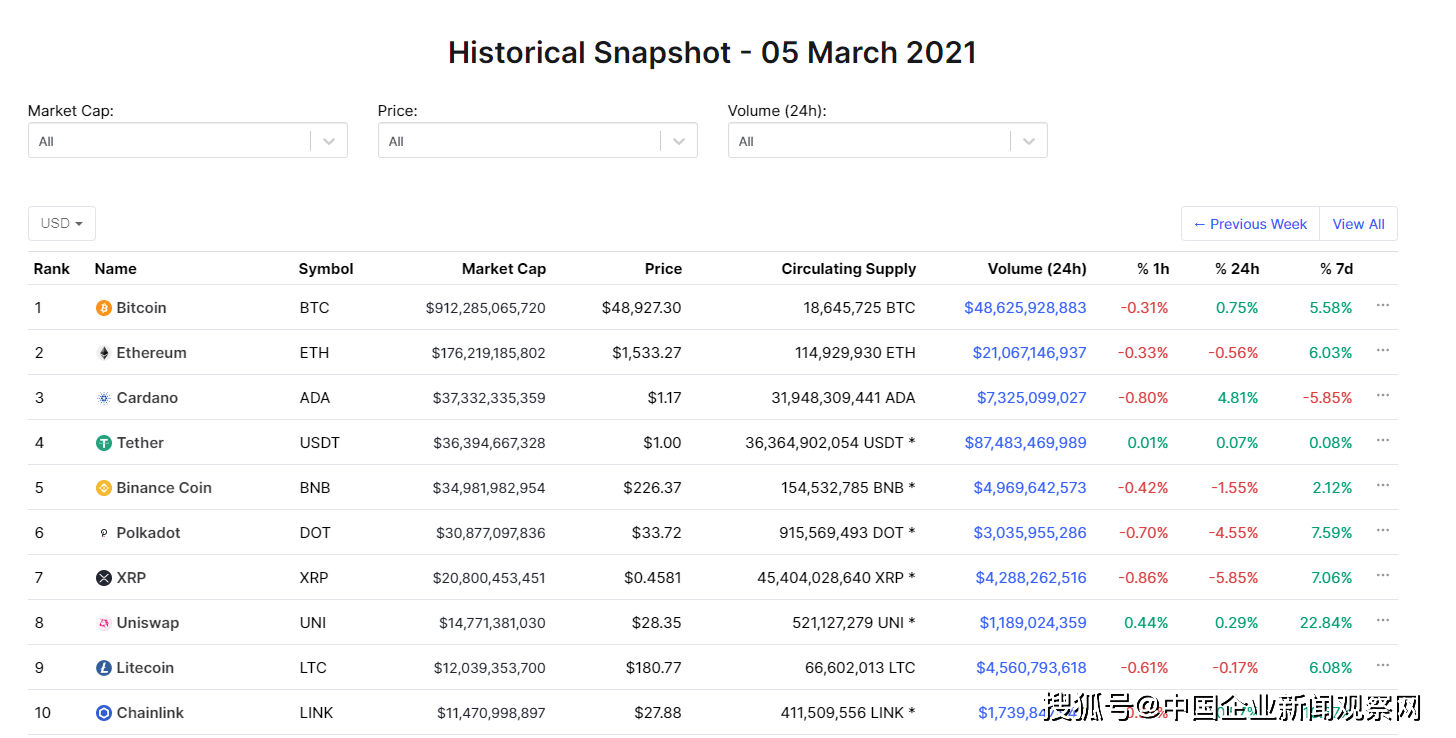Click the Ethereum diamond logo icon

[103, 353]
